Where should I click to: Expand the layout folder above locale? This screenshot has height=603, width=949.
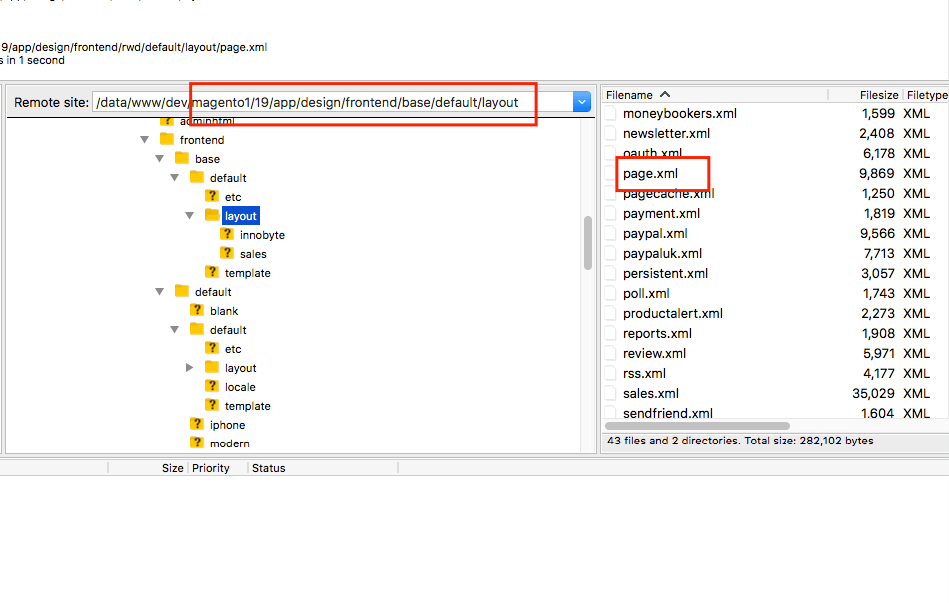(189, 367)
